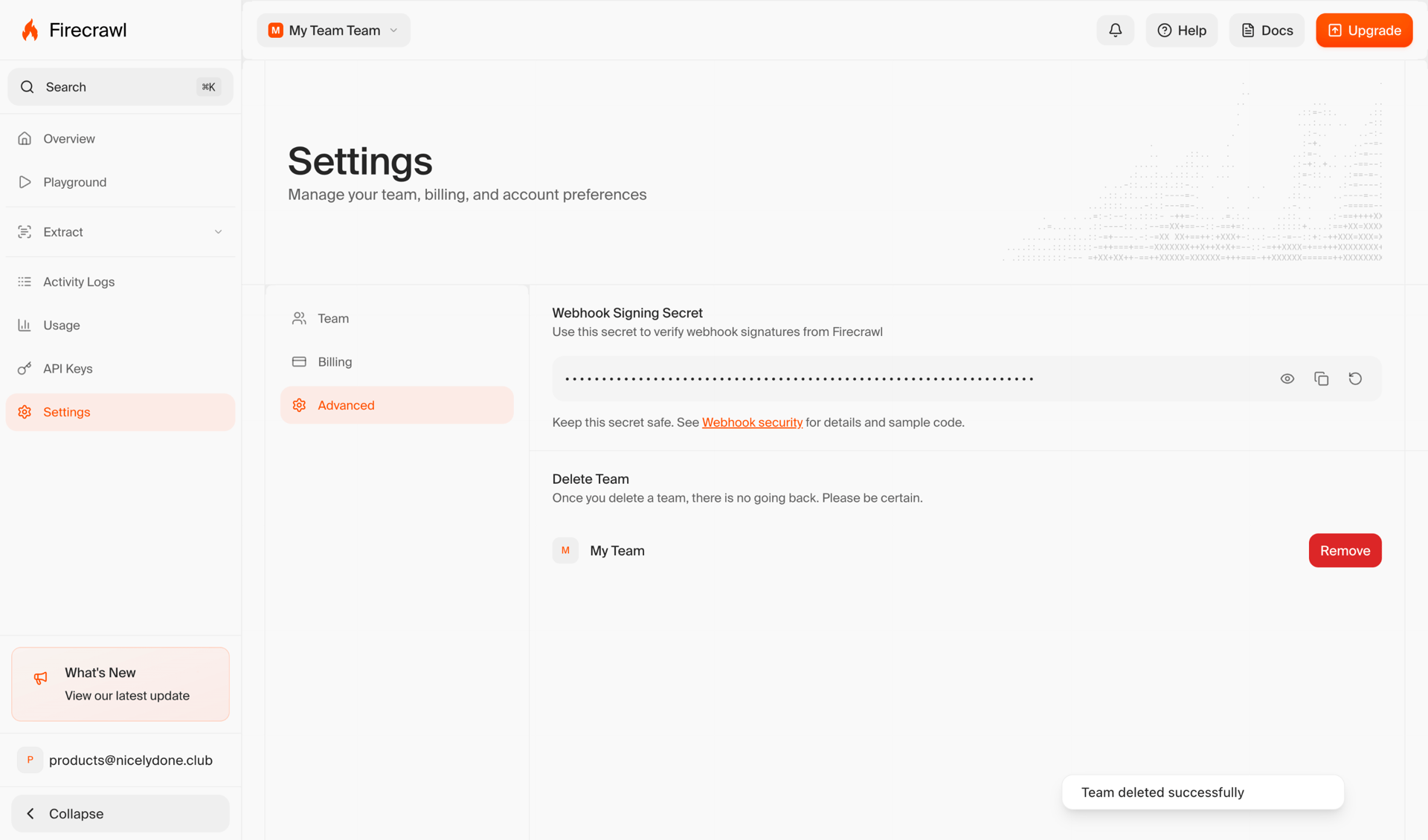Image resolution: width=1428 pixels, height=840 pixels.
Task: Open the API Keys section
Action: click(67, 368)
